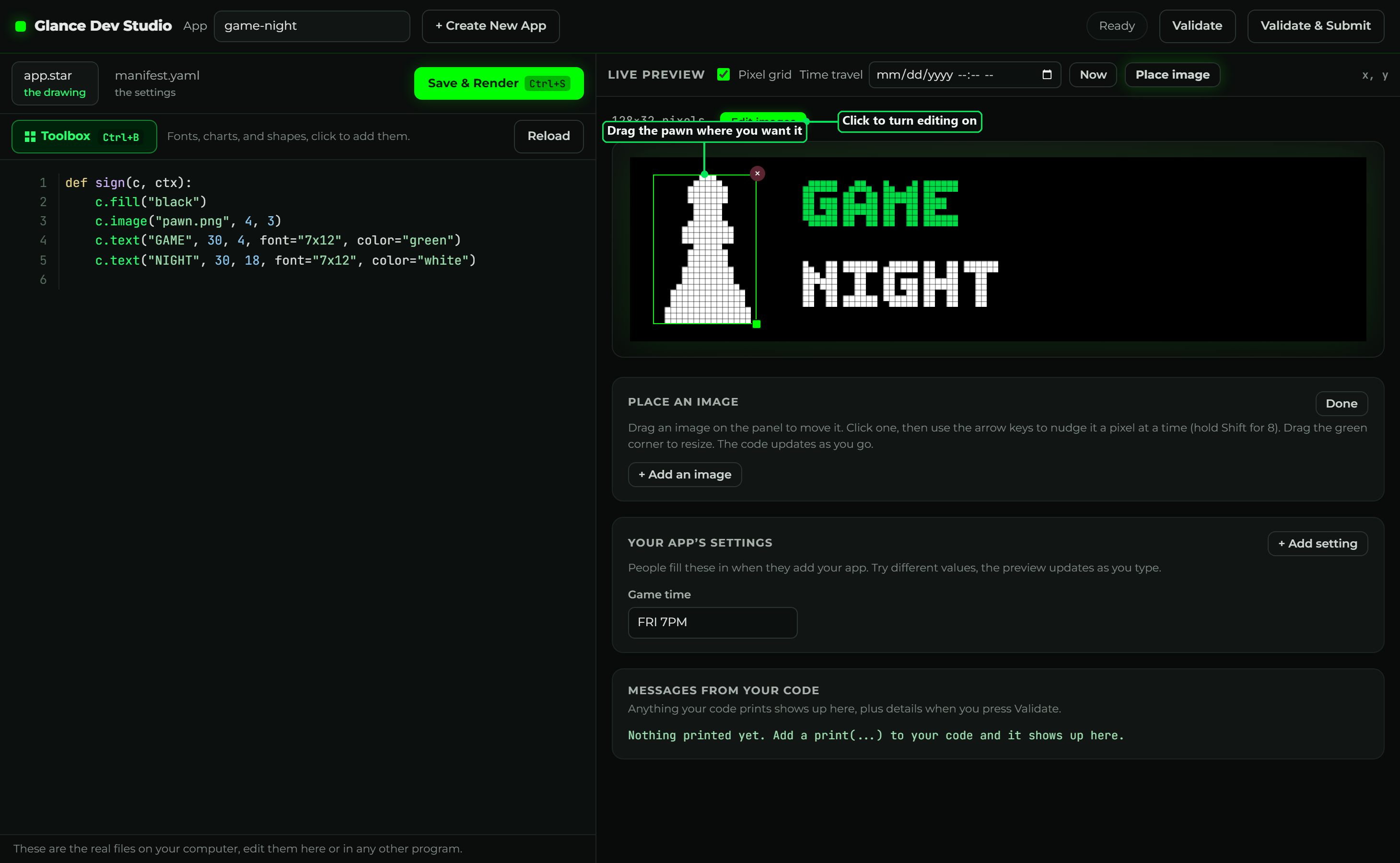This screenshot has width=1400, height=863.
Task: Click the green resize handle on the pawn image
Action: 756,324
